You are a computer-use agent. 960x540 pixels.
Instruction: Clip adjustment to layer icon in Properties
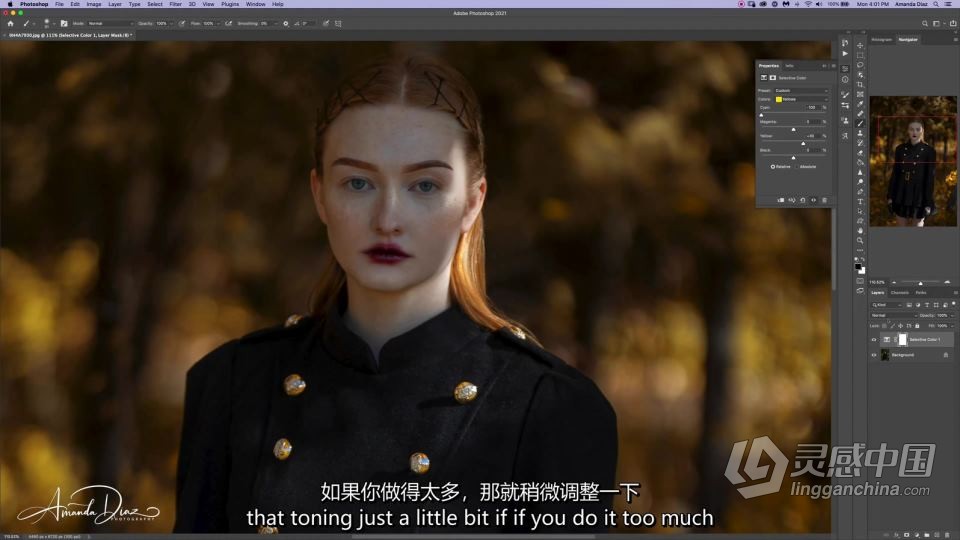[781, 200]
